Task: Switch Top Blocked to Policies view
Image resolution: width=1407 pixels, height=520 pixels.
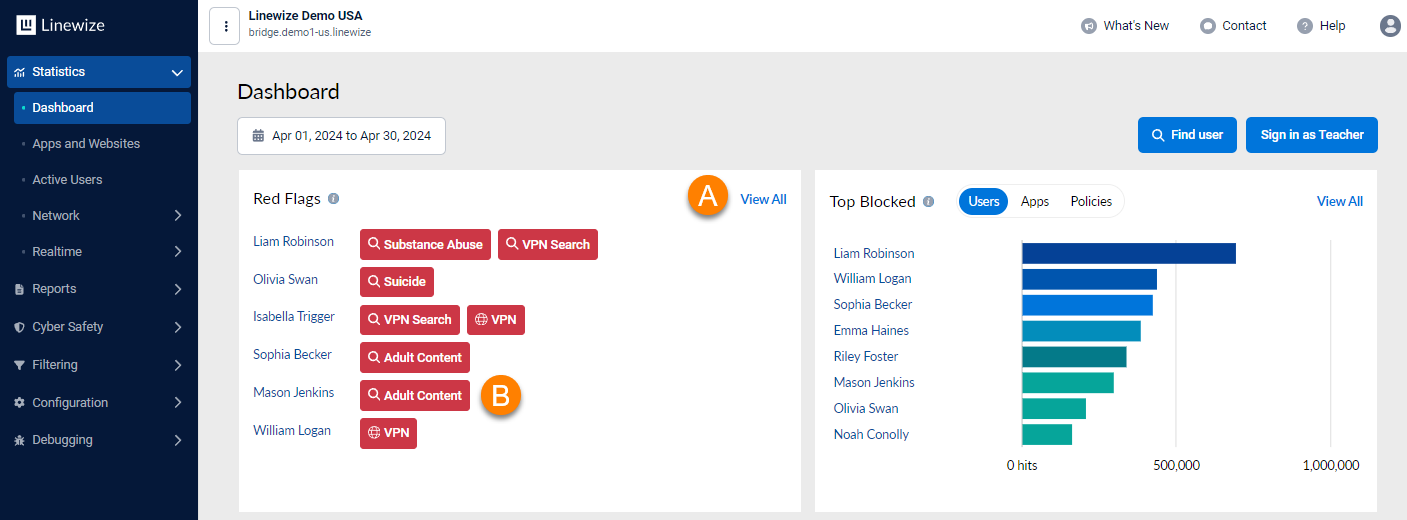Action: [1091, 202]
